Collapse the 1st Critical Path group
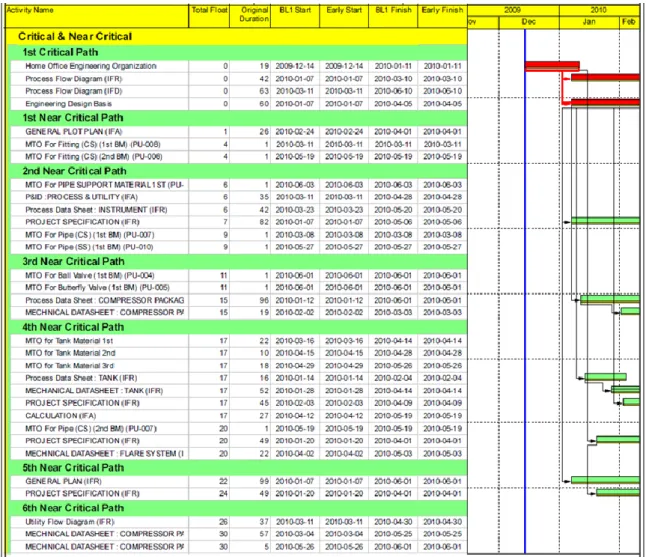The width and height of the screenshot is (646, 557). [238, 52]
